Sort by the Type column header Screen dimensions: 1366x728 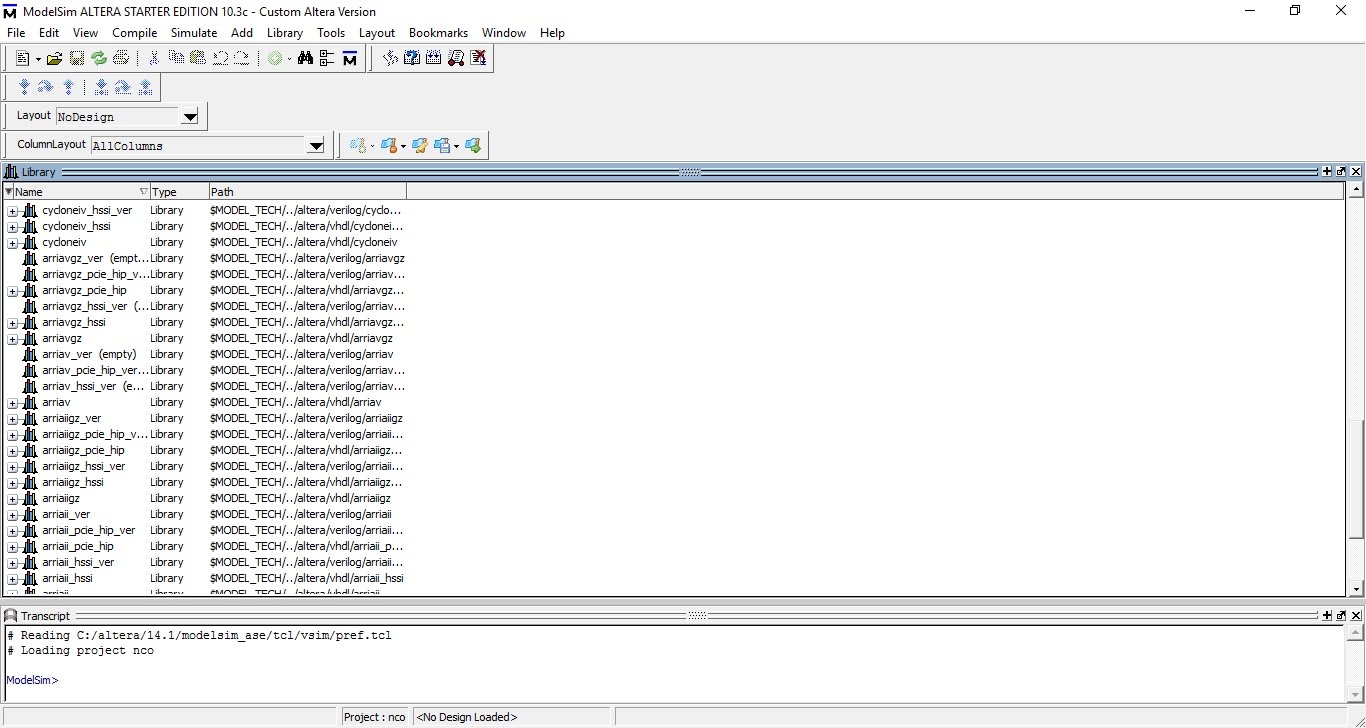(178, 191)
